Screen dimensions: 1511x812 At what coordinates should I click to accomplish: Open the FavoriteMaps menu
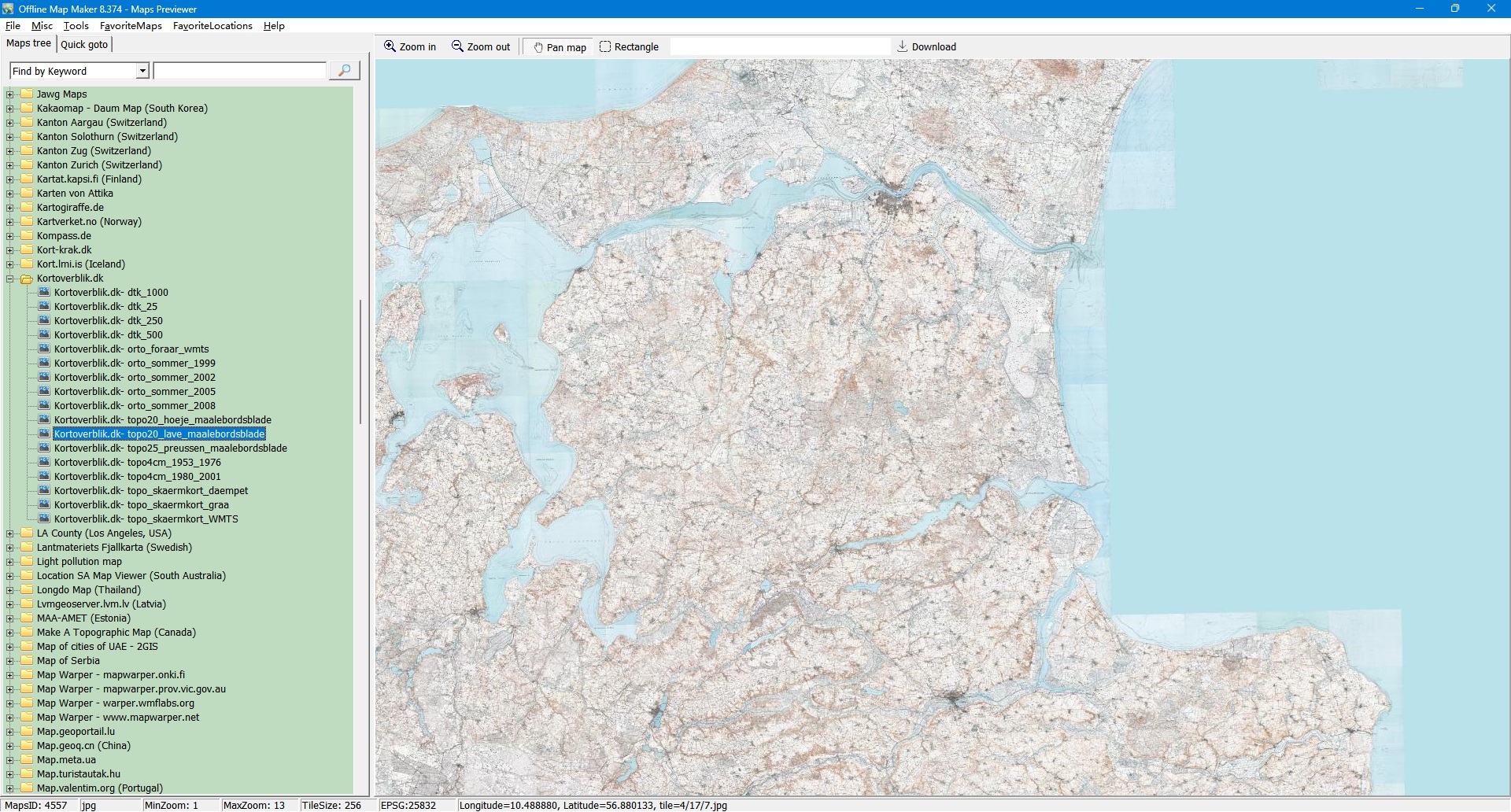tap(131, 26)
